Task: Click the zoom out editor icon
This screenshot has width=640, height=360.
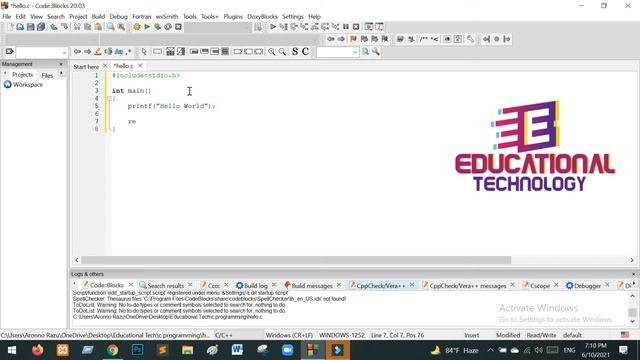Action: click(x=282, y=52)
